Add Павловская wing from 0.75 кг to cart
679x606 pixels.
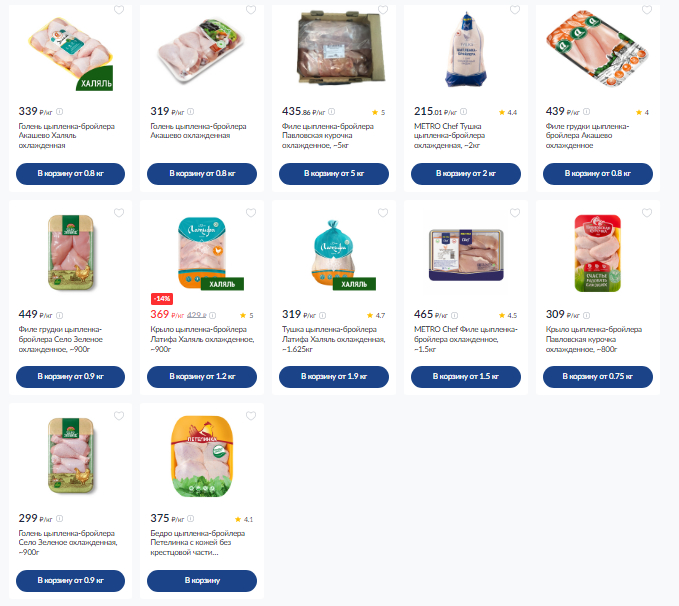[598, 377]
